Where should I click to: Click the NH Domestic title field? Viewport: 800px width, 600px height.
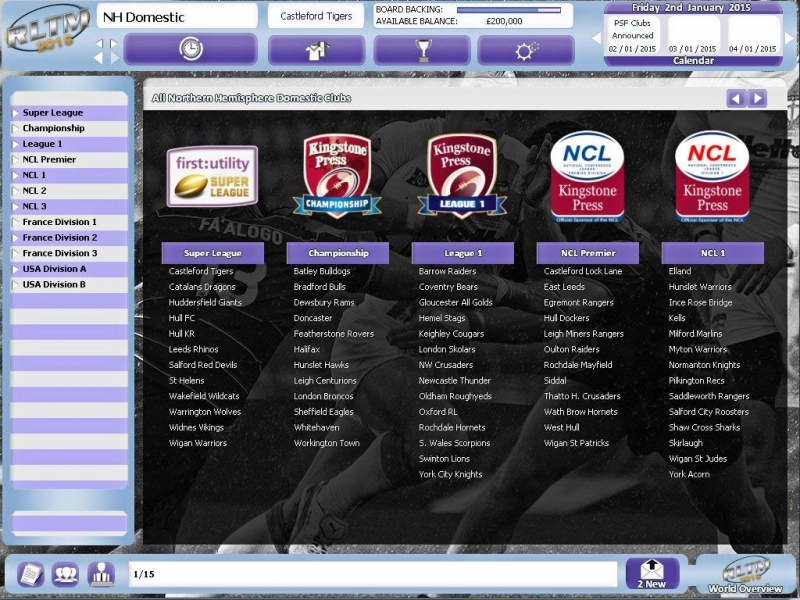pos(177,17)
